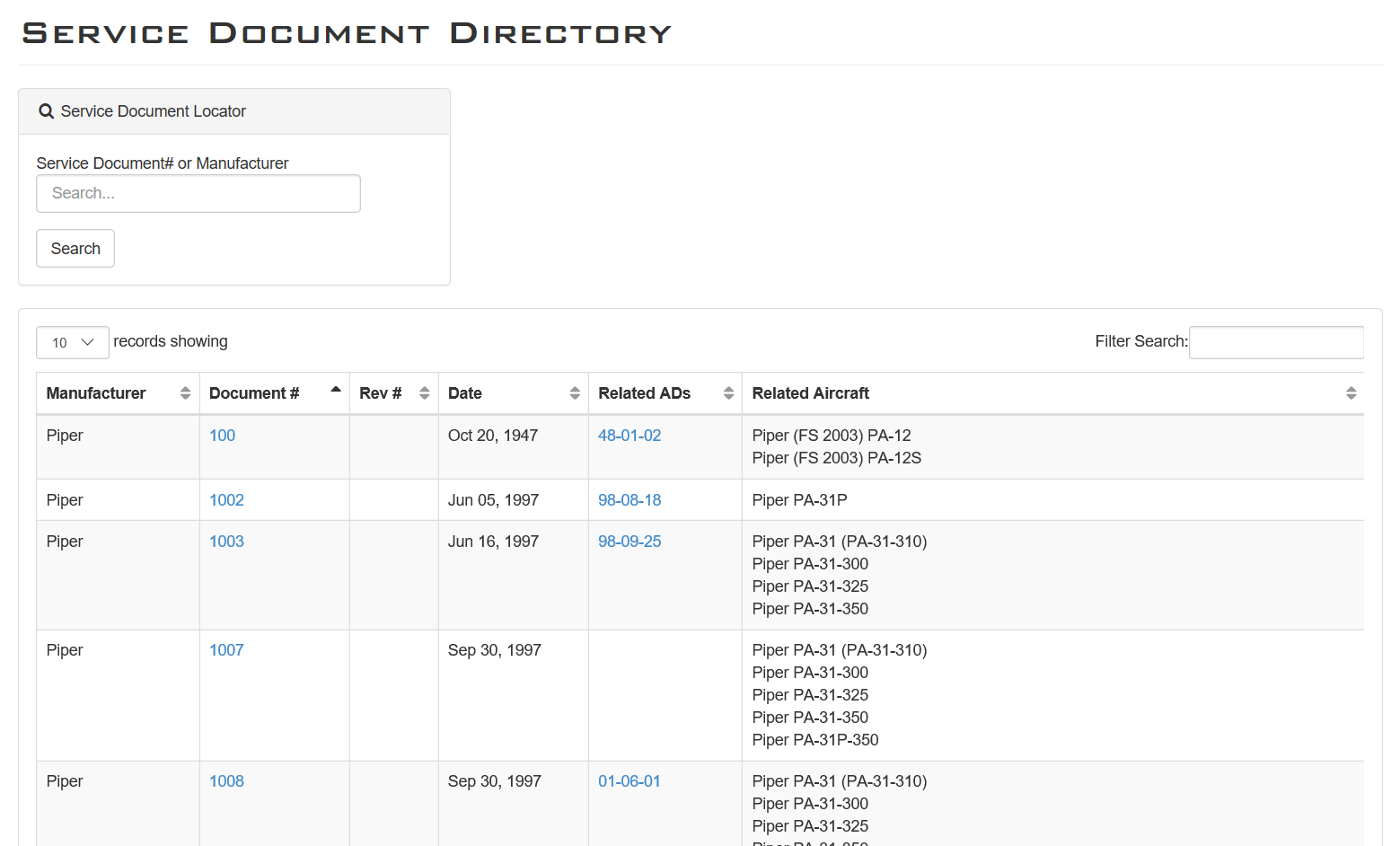Image resolution: width=1400 pixels, height=846 pixels.
Task: Click the Search button
Action: 75,249
